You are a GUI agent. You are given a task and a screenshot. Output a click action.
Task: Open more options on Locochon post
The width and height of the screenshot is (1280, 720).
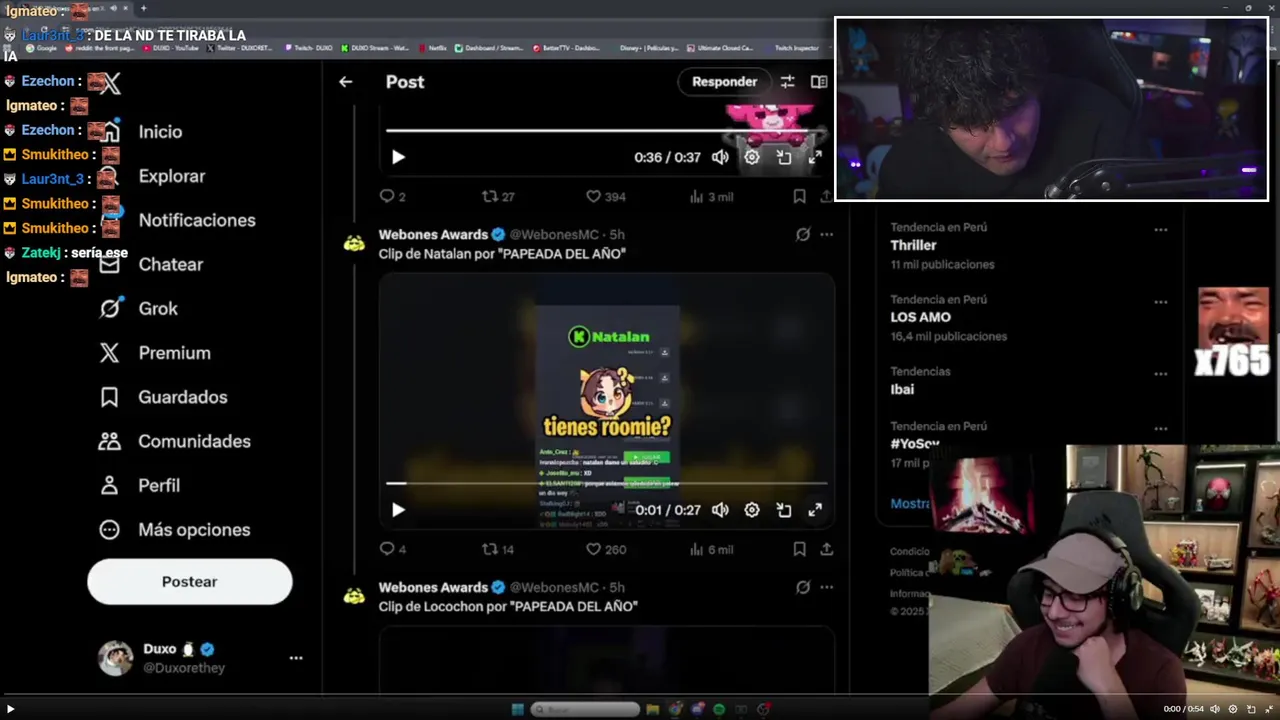(826, 588)
